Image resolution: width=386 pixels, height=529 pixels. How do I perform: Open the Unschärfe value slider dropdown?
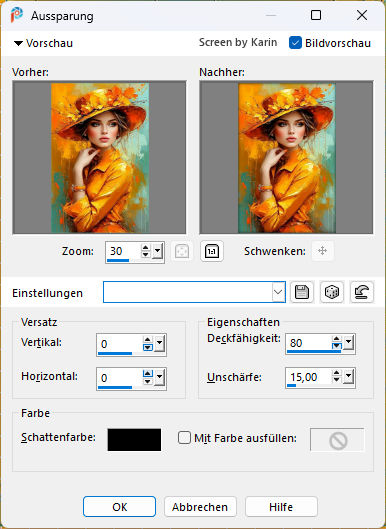(x=349, y=377)
